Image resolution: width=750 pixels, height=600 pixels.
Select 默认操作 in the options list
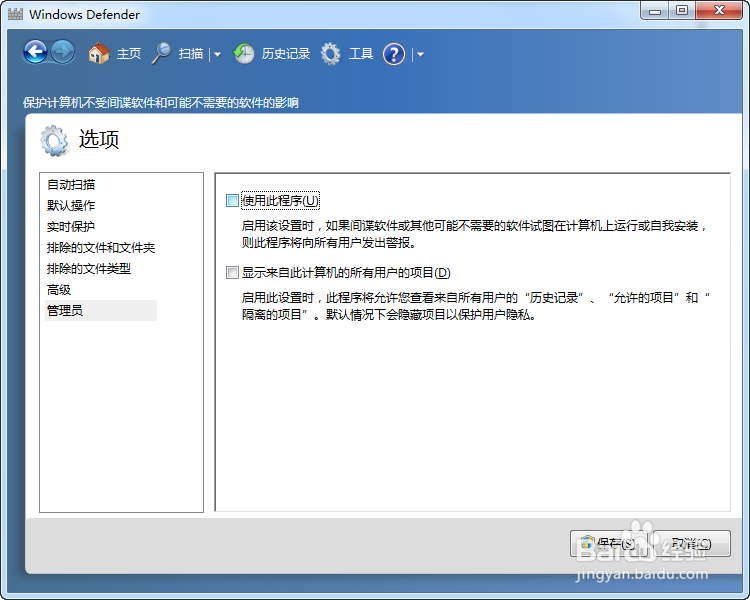pyautogui.click(x=71, y=206)
